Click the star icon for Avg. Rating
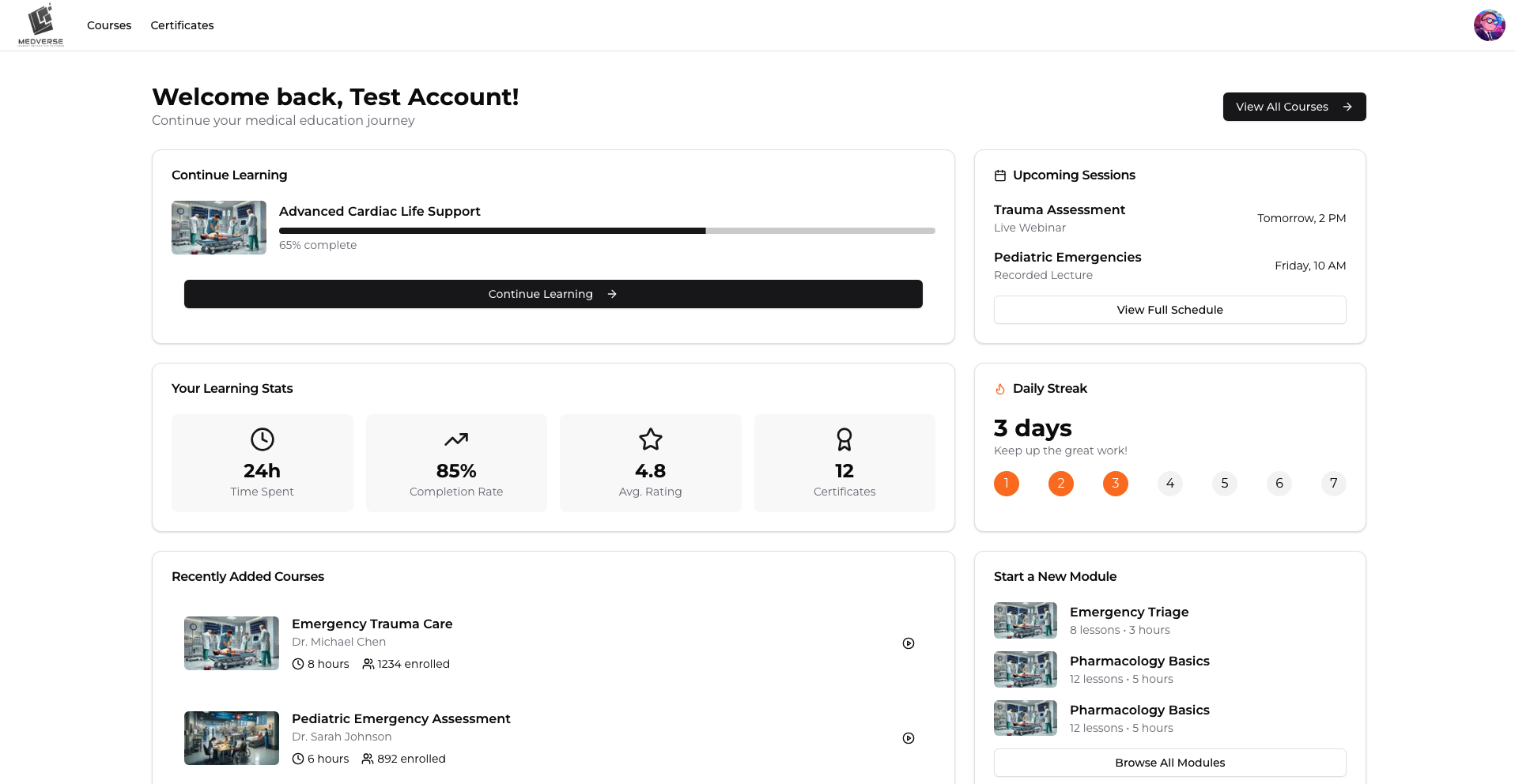 pos(650,439)
